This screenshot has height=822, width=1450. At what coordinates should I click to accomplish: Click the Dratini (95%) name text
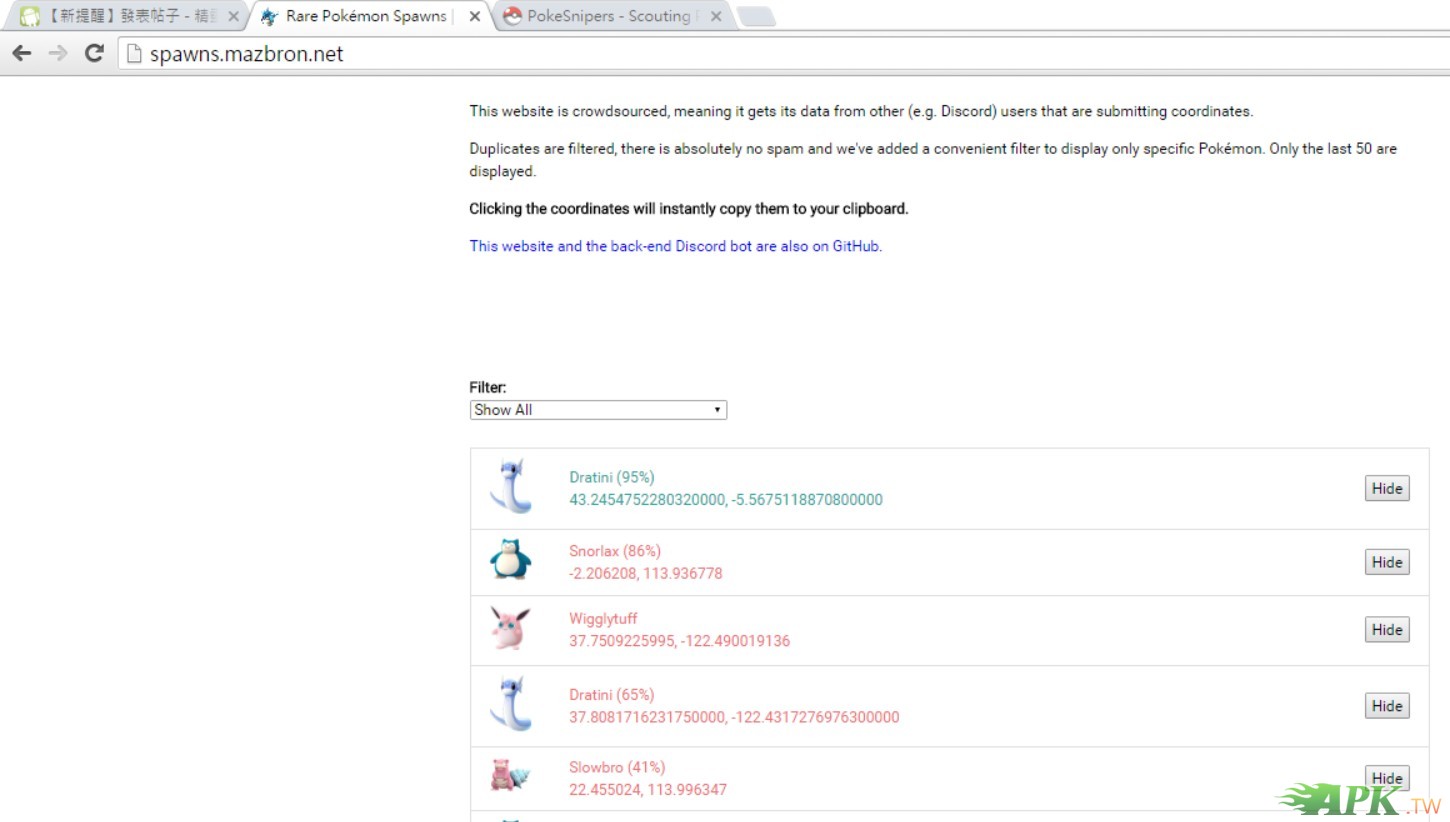coord(612,477)
